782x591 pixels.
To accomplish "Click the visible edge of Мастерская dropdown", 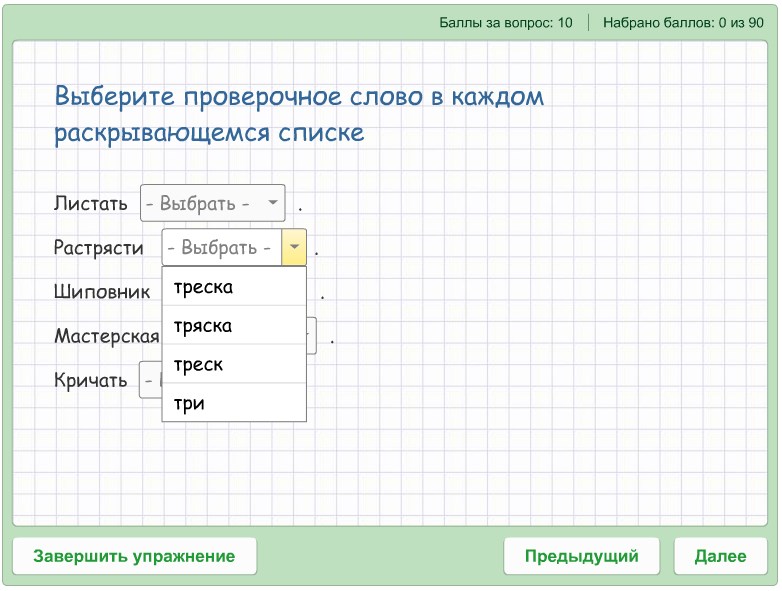I will point(311,336).
